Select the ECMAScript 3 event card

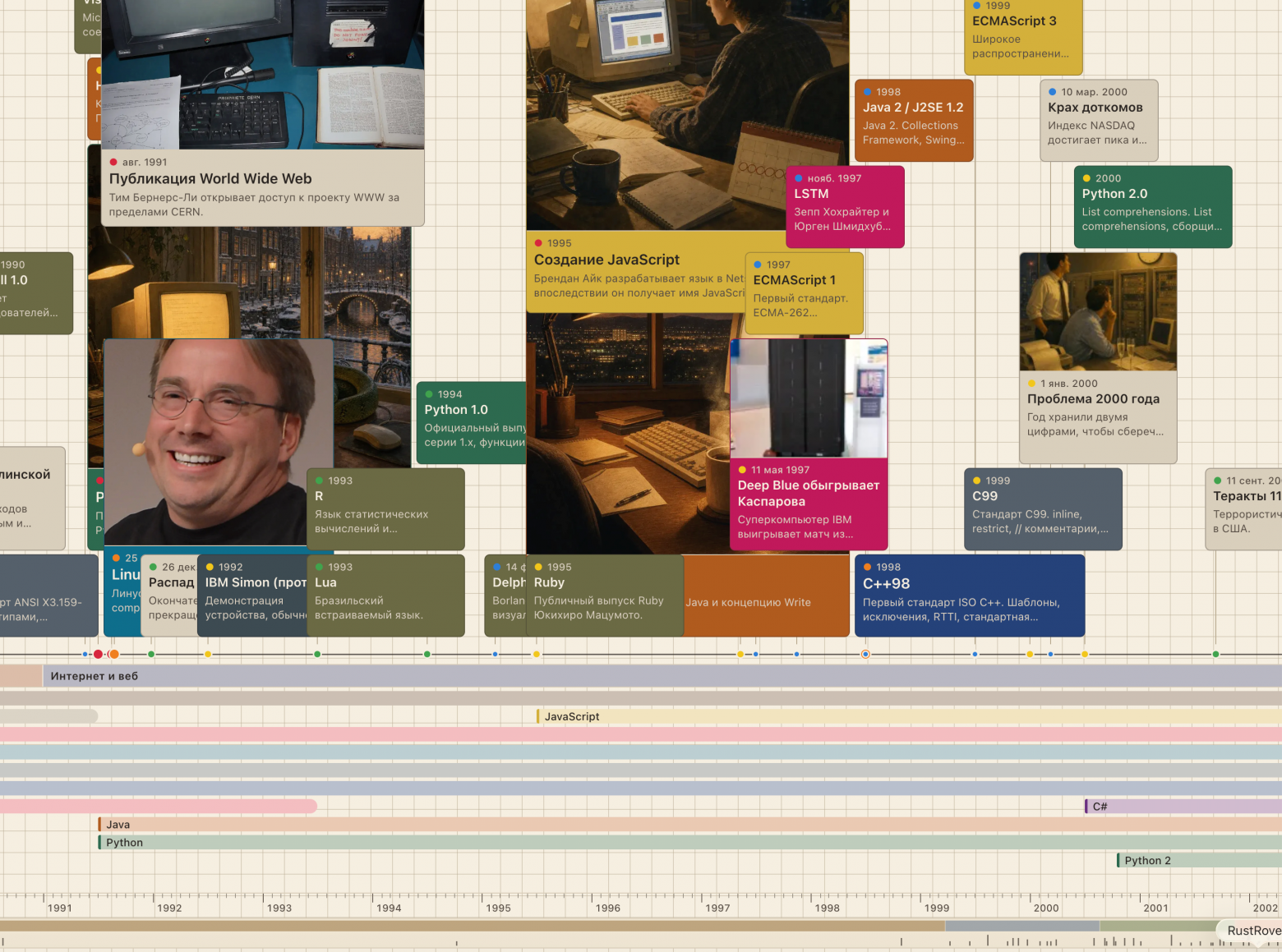click(1023, 37)
